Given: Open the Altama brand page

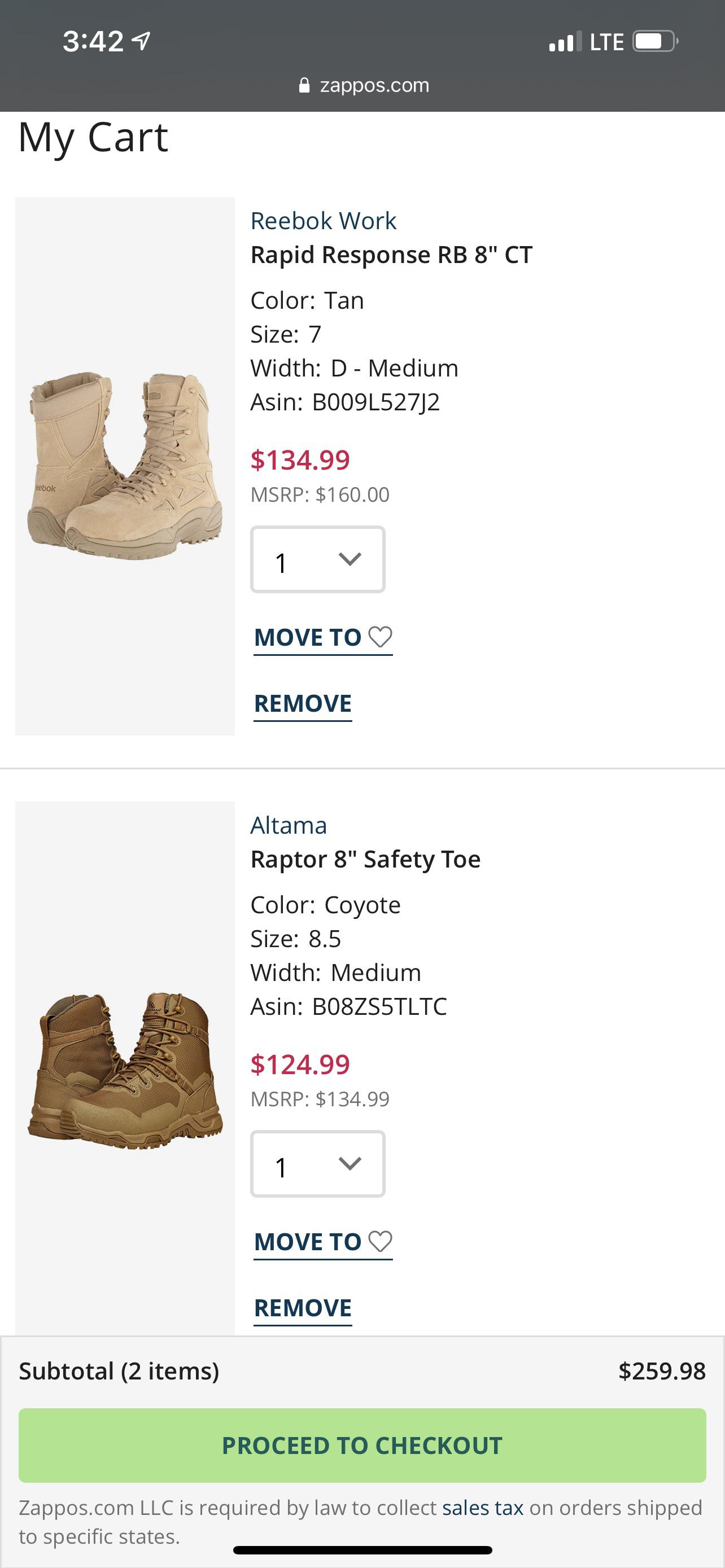Looking at the screenshot, I should click(289, 825).
